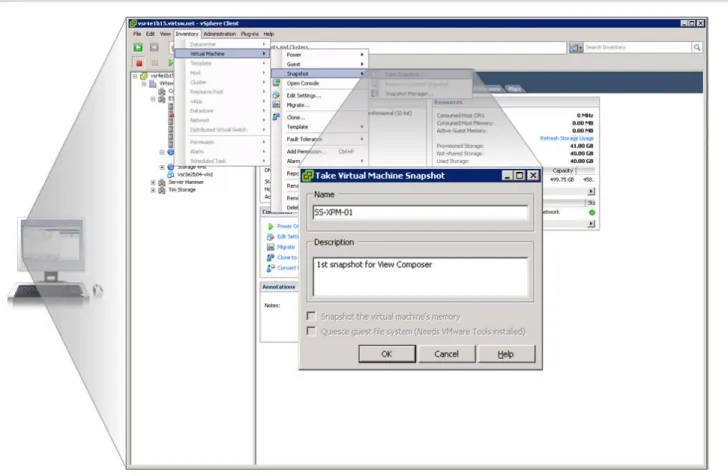
Task: Click OK in the snapshot dialog
Action: pos(387,354)
